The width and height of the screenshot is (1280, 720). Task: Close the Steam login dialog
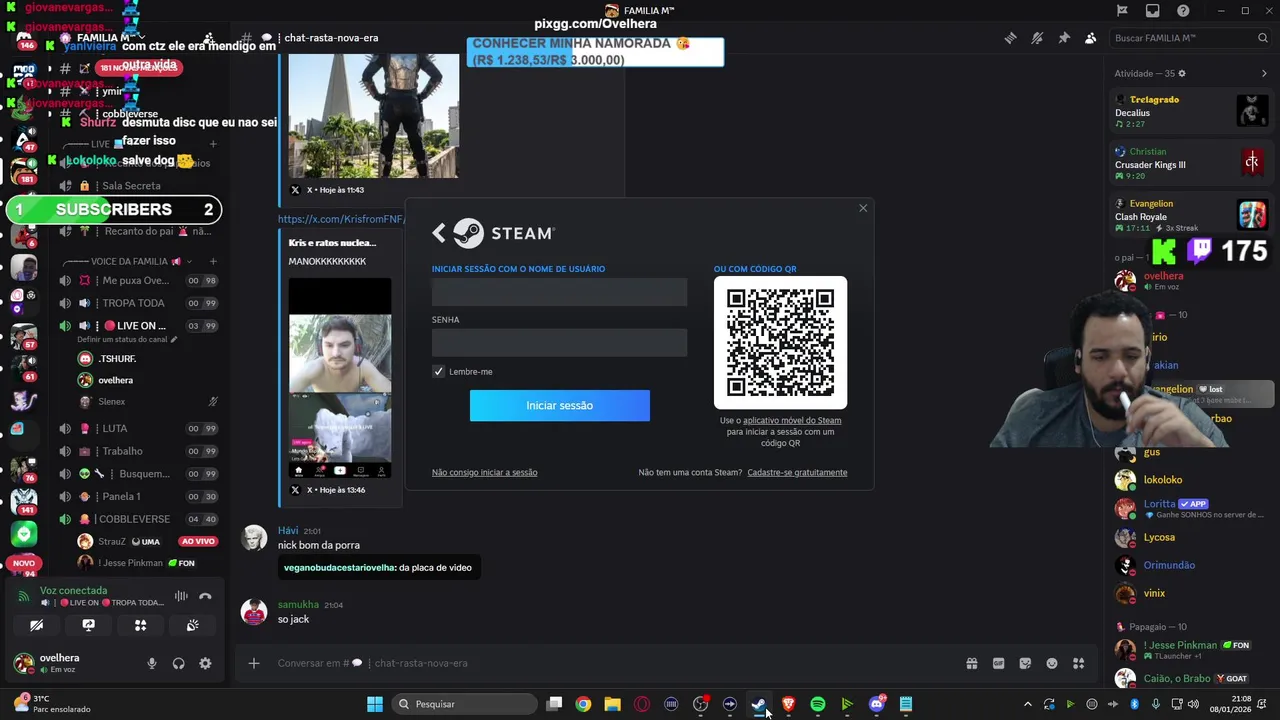click(x=863, y=208)
